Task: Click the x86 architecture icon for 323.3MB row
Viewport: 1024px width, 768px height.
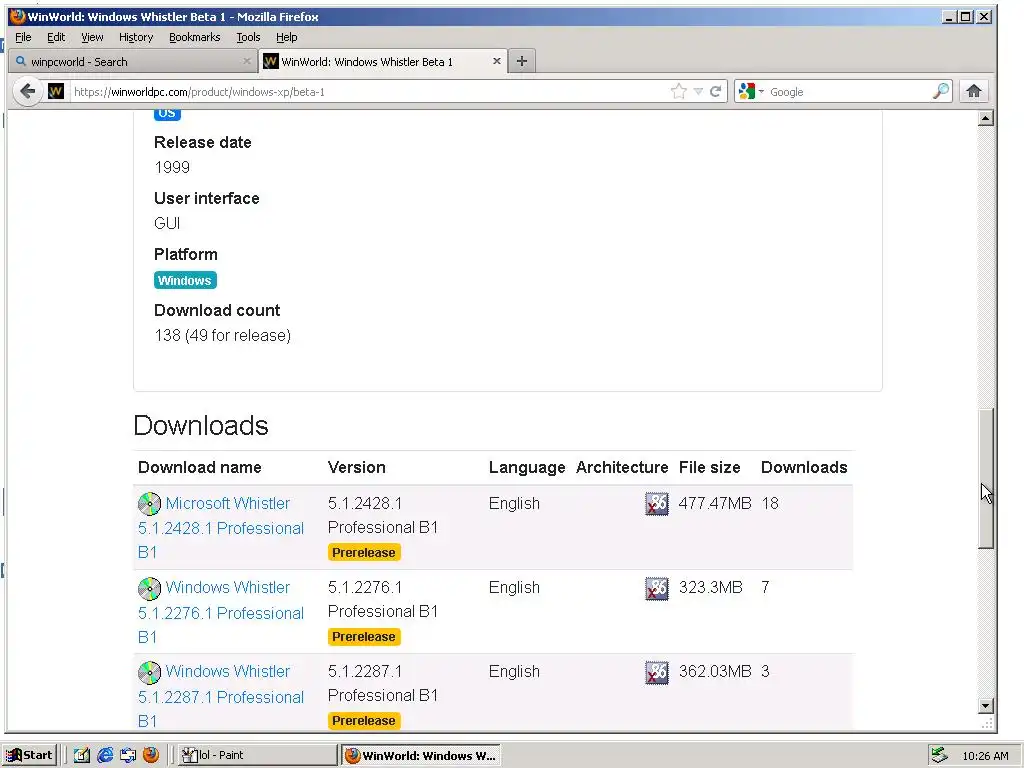Action: (x=657, y=588)
